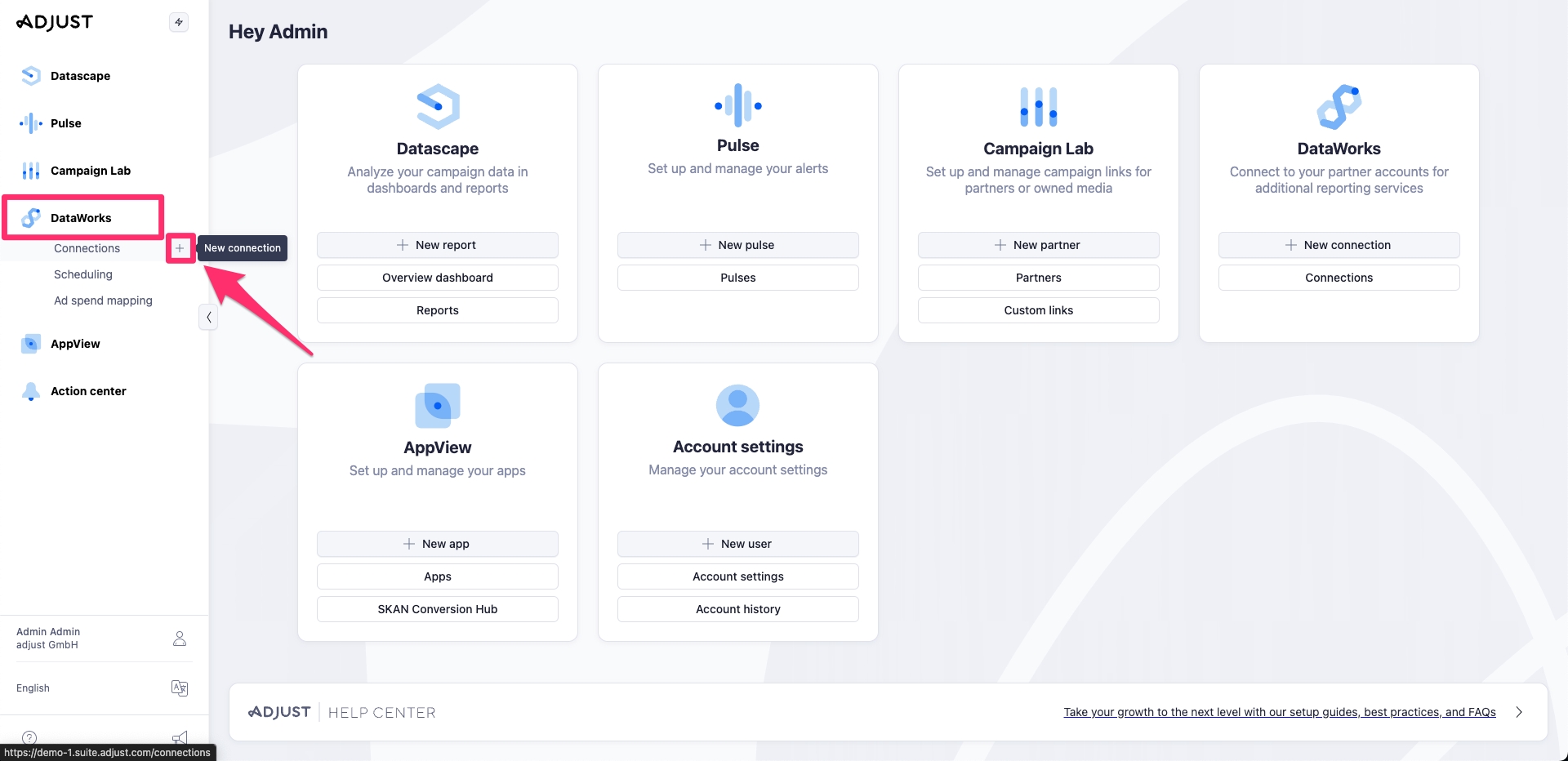
Task: Open Action center bell icon
Action: coord(31,391)
